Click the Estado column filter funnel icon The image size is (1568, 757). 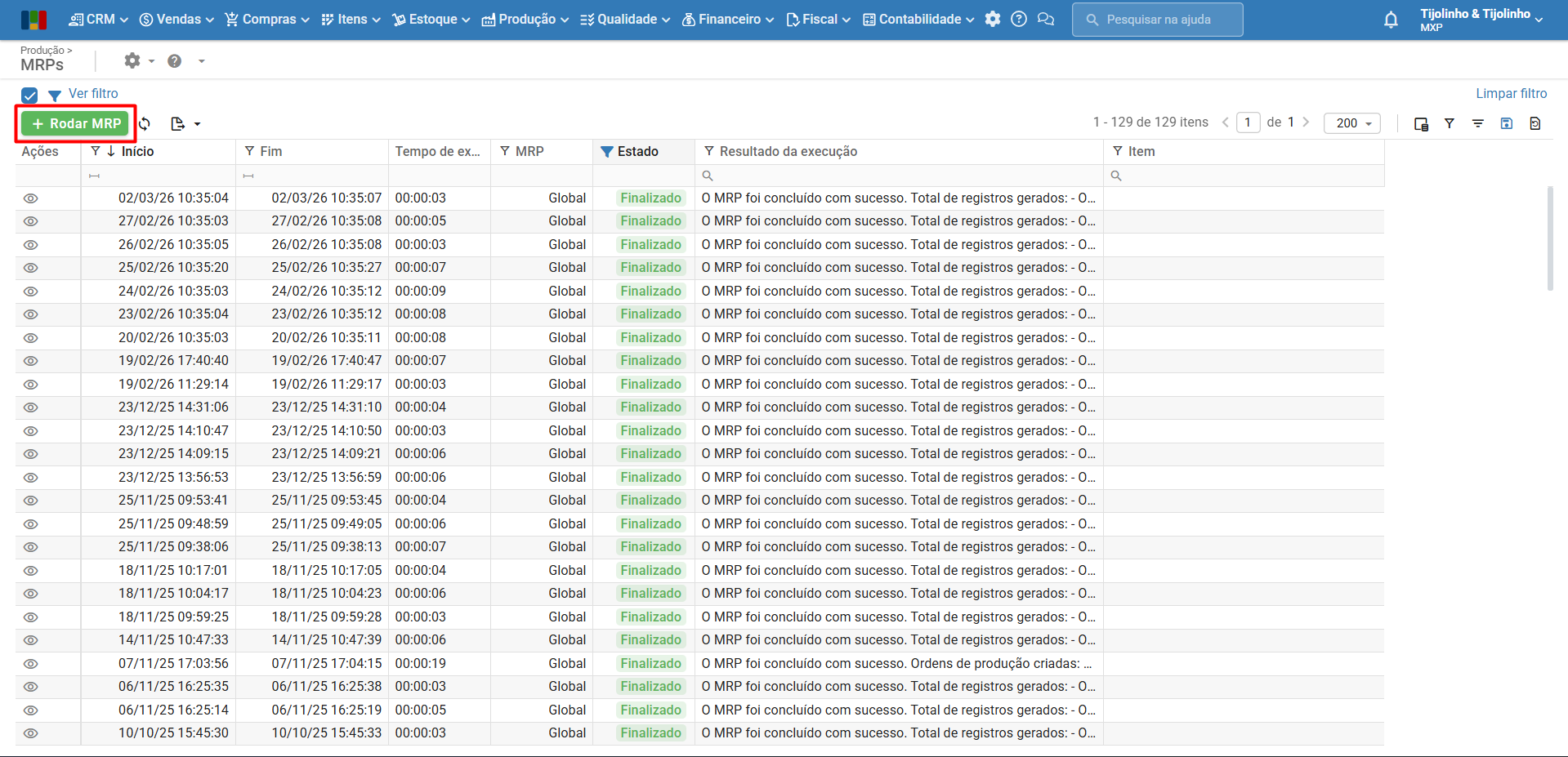point(606,152)
